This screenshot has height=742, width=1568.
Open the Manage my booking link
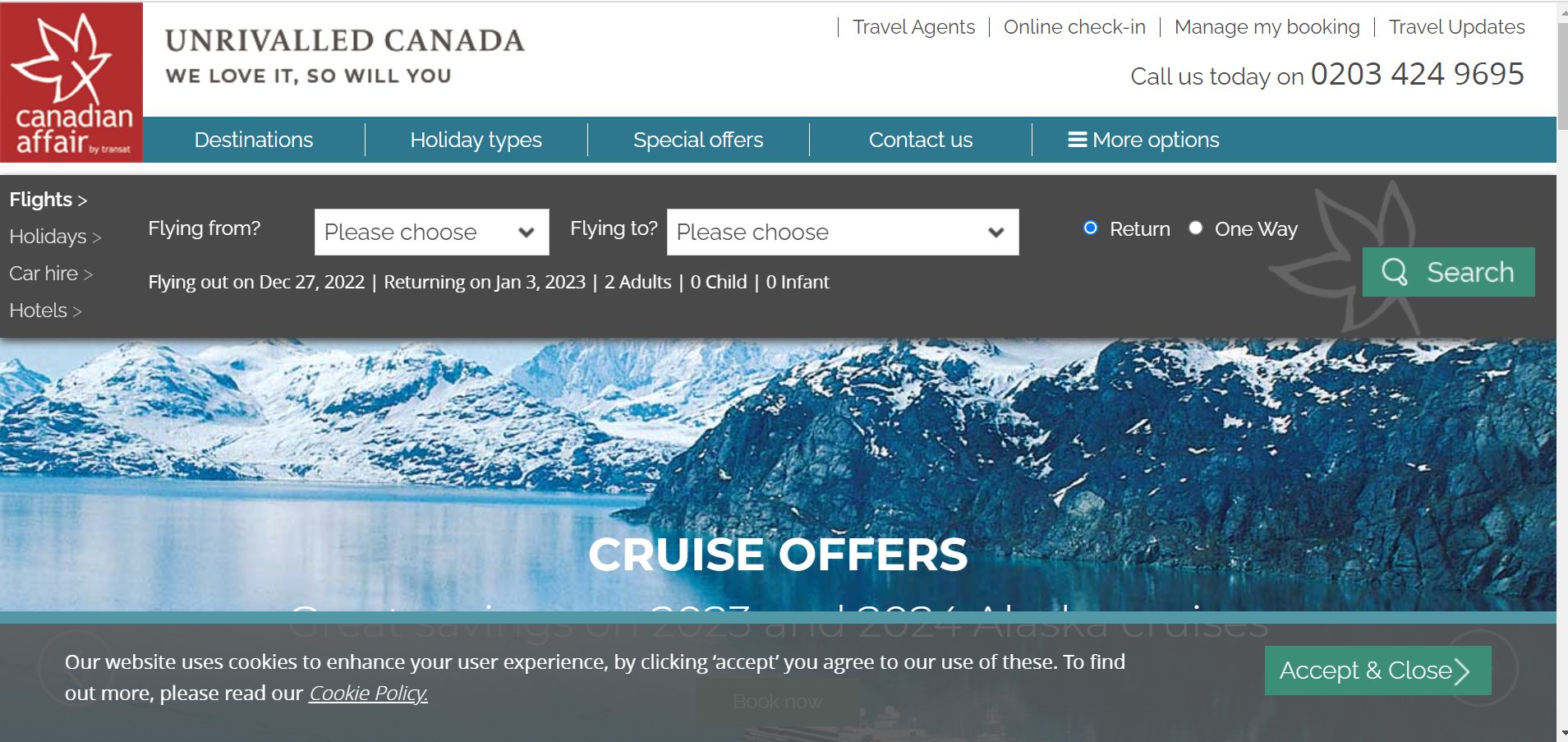(1267, 27)
